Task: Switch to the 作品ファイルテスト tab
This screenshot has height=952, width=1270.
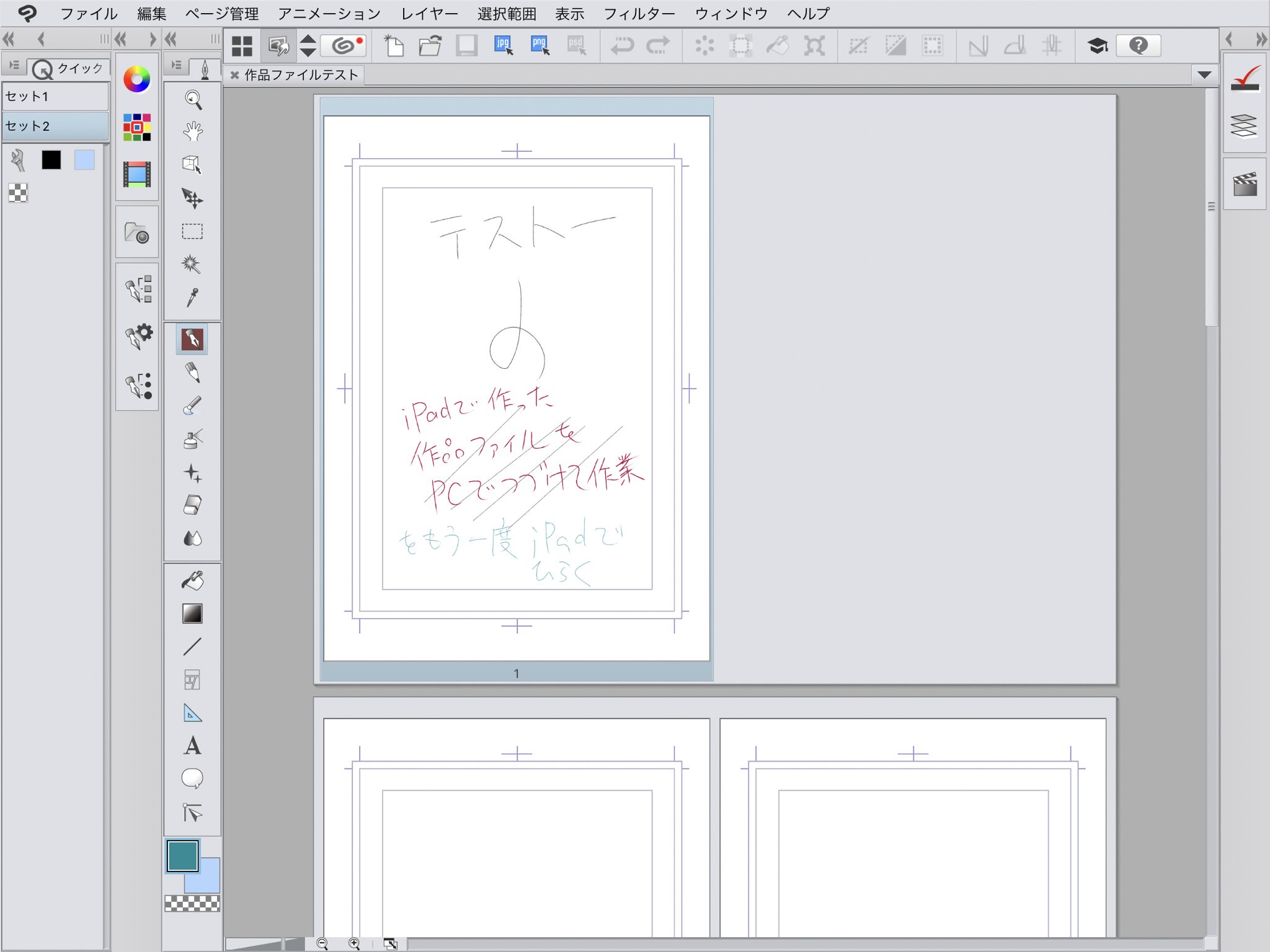Action: [301, 75]
